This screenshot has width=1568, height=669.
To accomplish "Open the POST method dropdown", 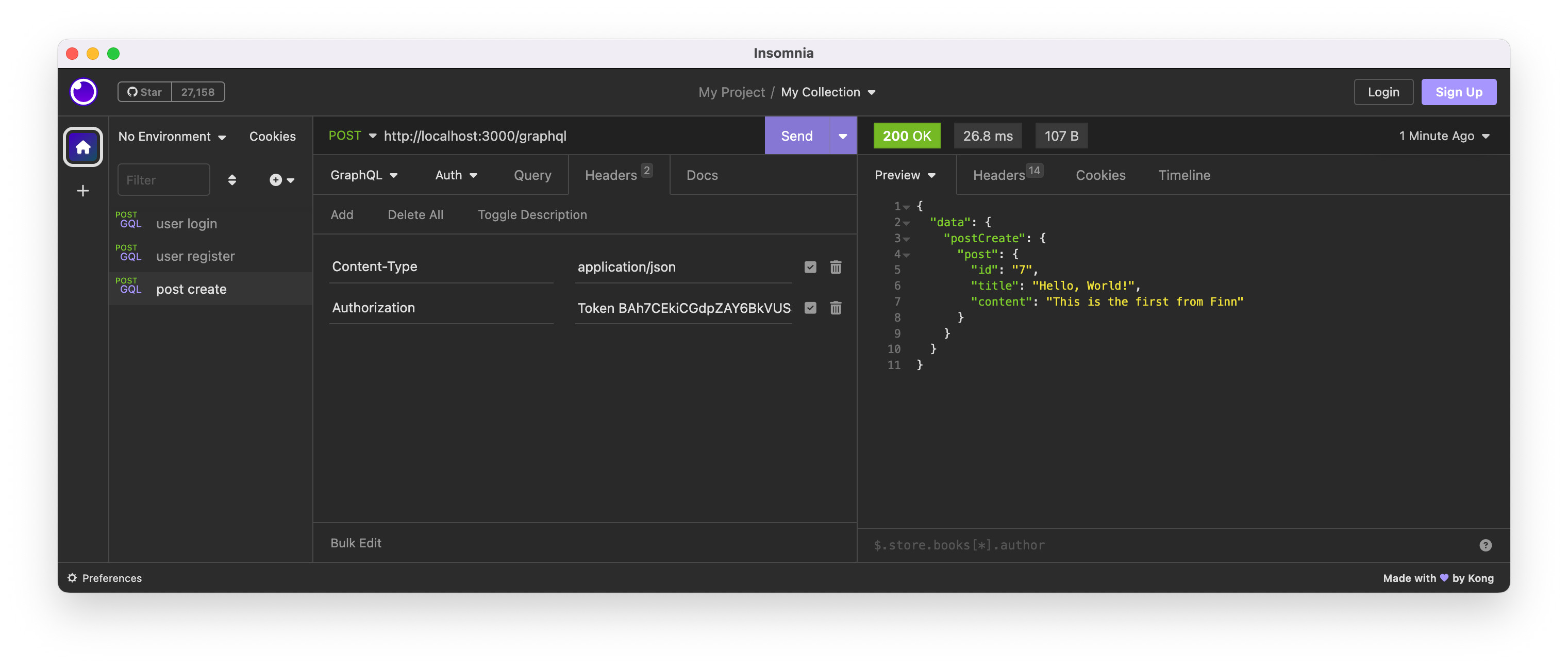I will [x=353, y=136].
